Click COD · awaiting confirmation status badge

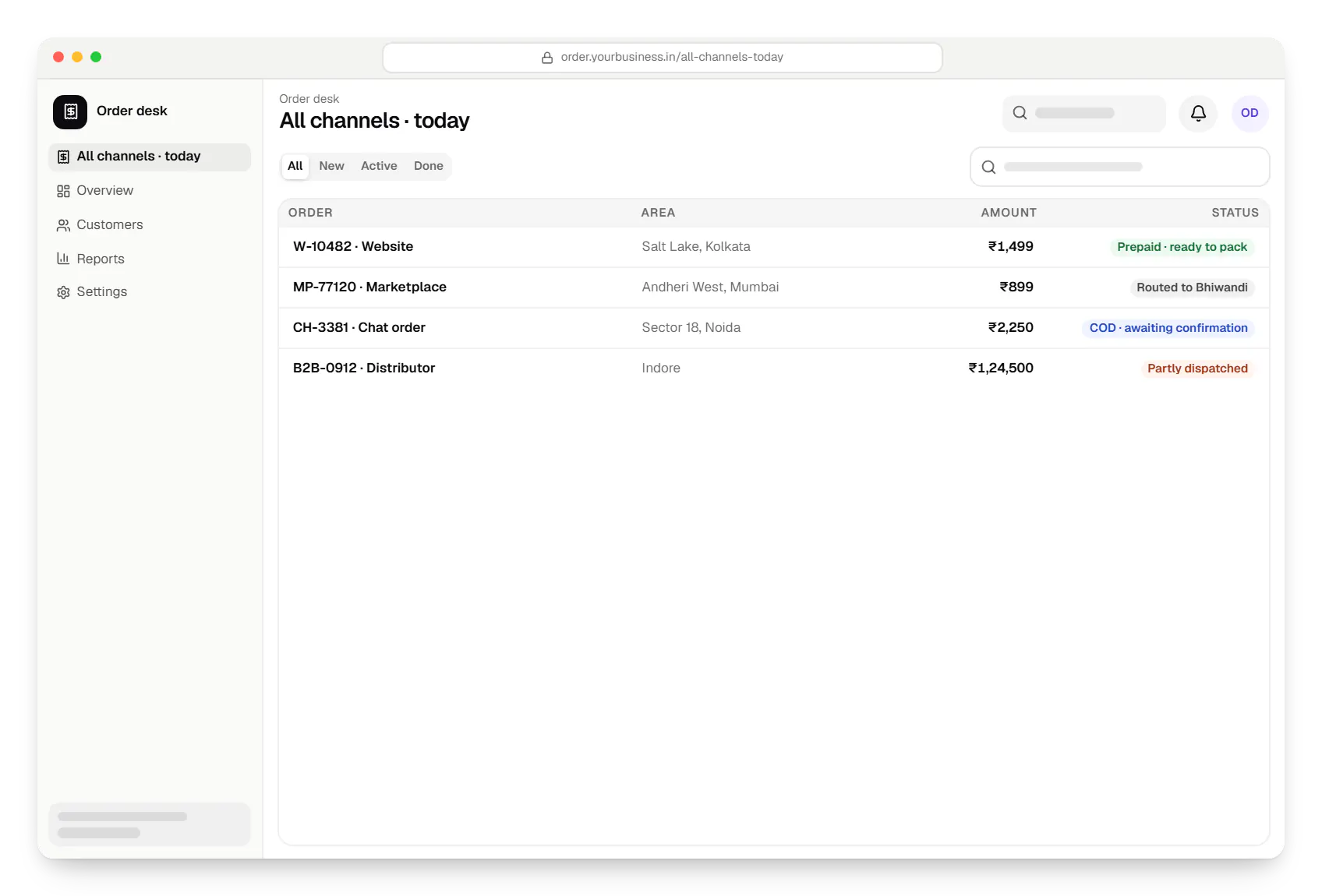[x=1168, y=328]
